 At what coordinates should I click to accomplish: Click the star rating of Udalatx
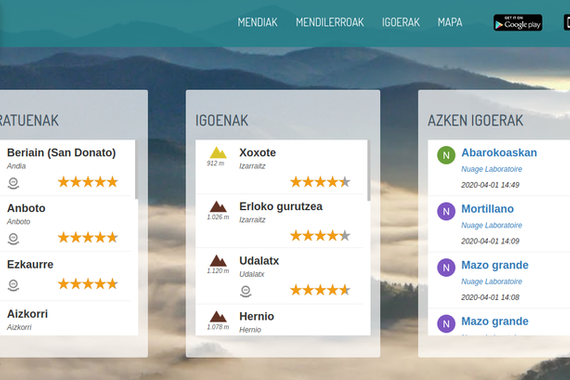(320, 290)
